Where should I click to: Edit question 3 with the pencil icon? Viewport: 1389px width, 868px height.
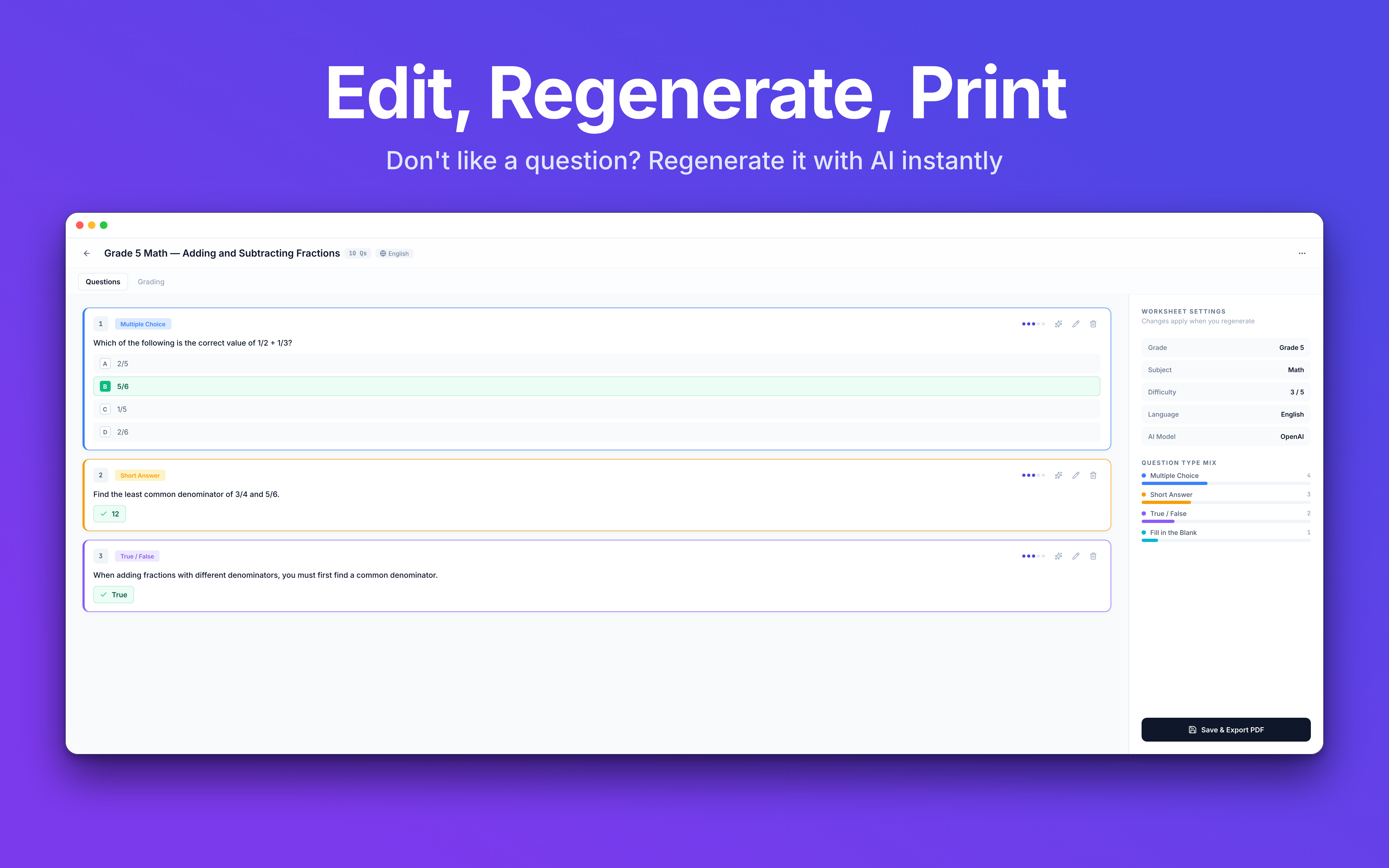(x=1076, y=556)
